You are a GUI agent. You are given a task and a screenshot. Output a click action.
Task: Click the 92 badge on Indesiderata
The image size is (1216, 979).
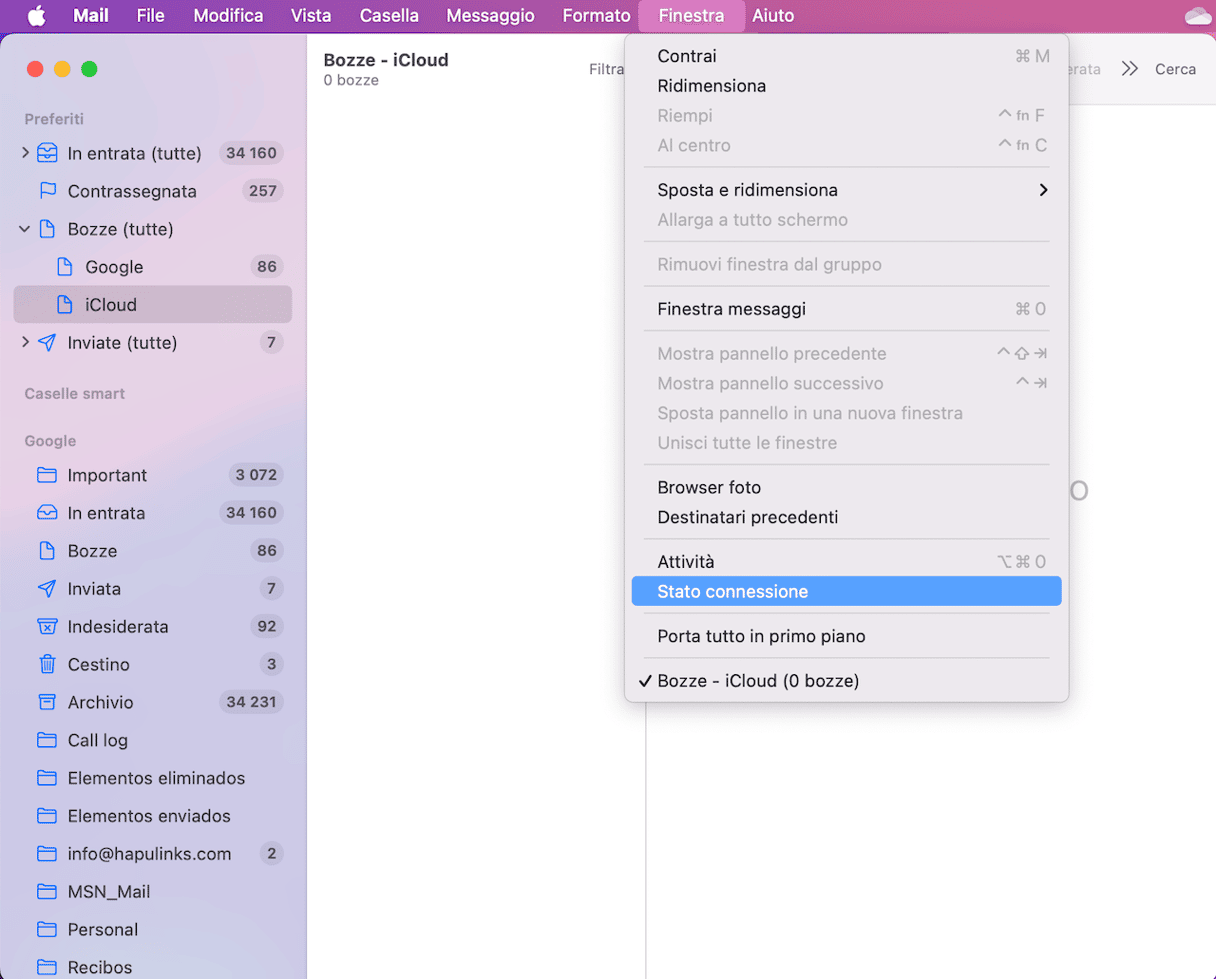point(267,627)
